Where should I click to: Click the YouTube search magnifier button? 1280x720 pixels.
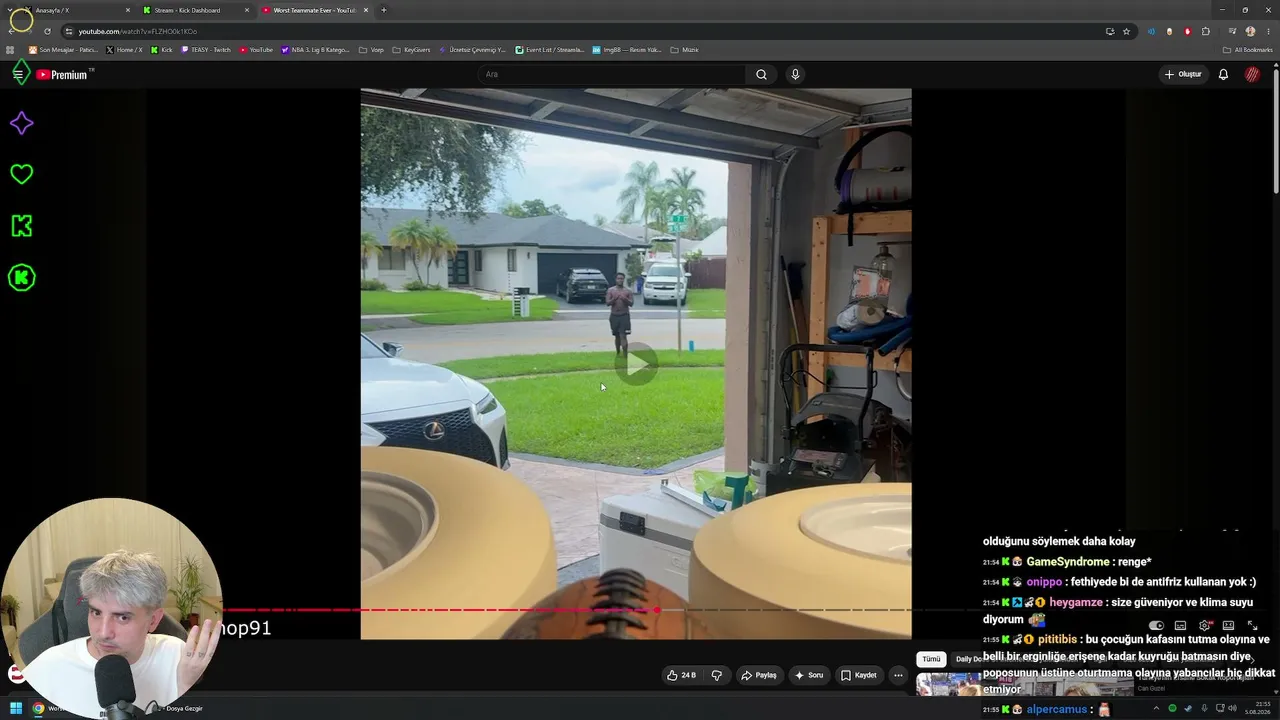pyautogui.click(x=761, y=74)
